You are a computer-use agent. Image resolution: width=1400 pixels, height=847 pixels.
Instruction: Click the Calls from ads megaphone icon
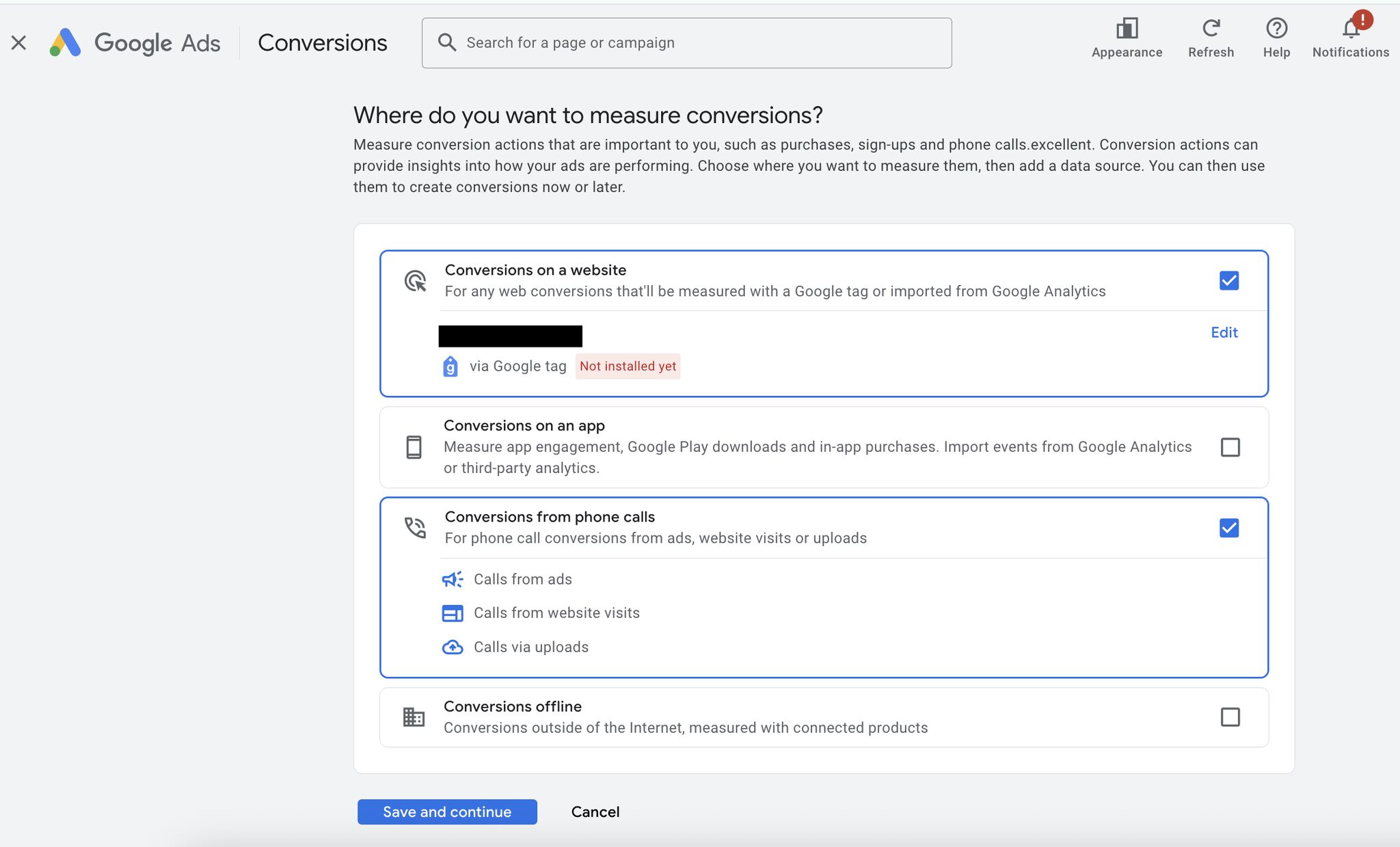tap(453, 579)
